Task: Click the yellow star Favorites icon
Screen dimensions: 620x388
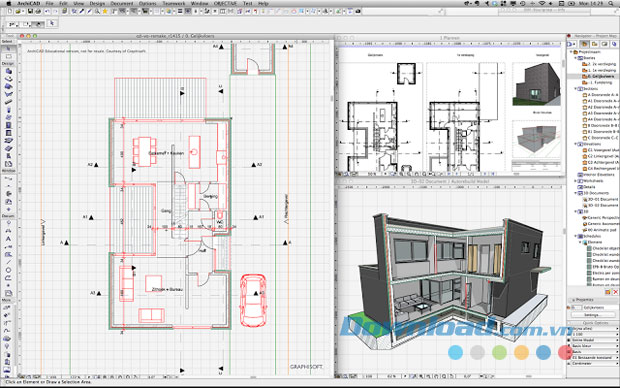Action: (x=105, y=12)
